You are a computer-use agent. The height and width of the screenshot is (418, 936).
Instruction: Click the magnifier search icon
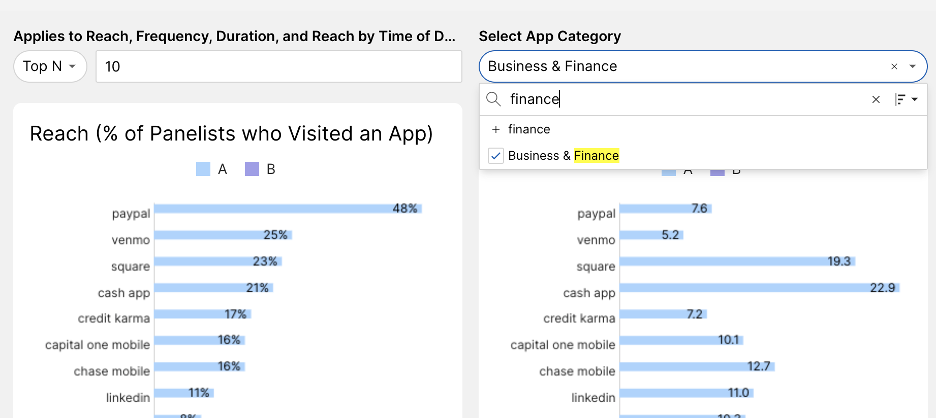[x=494, y=99]
